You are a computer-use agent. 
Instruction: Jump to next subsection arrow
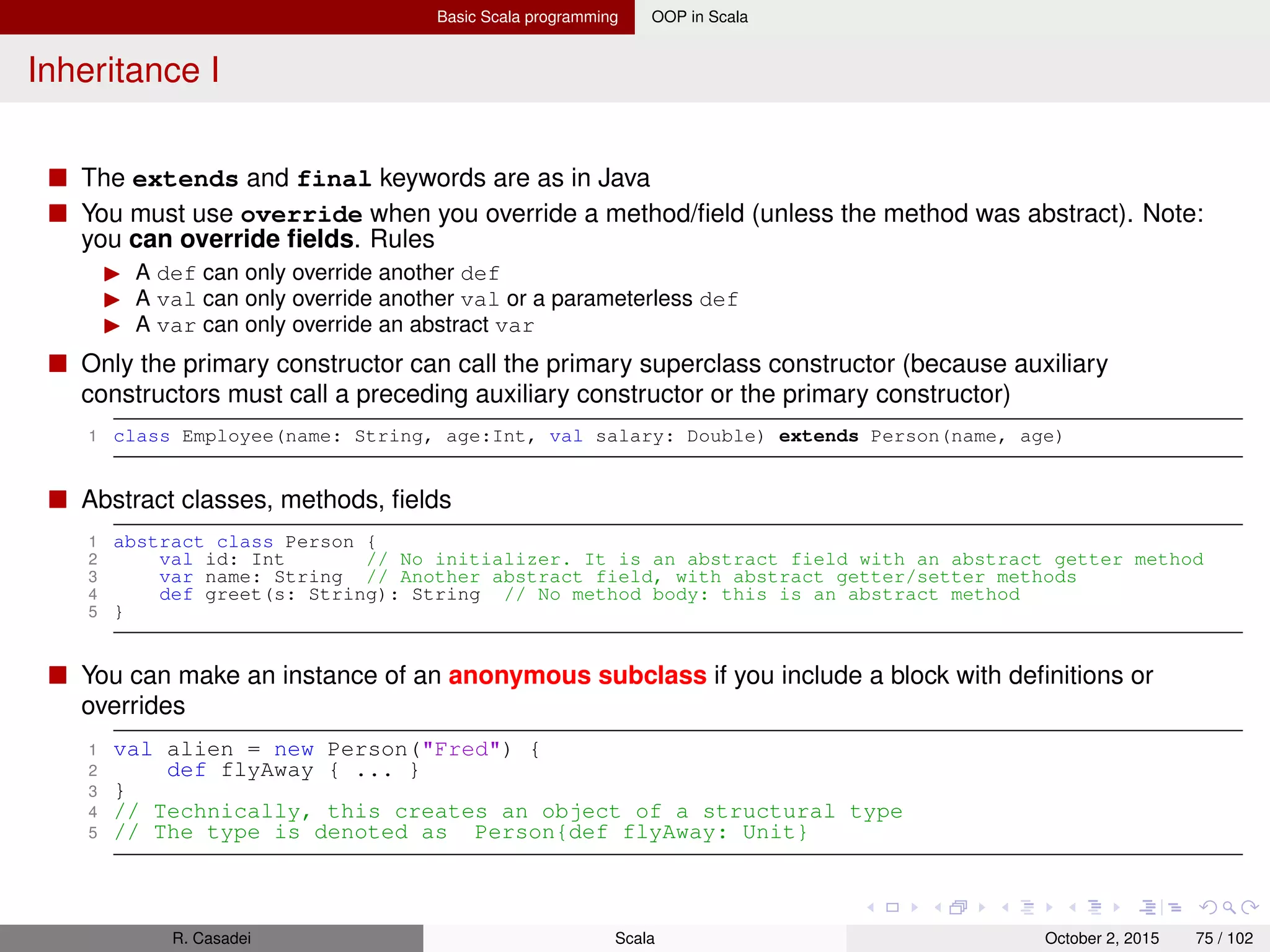pos(1049,907)
